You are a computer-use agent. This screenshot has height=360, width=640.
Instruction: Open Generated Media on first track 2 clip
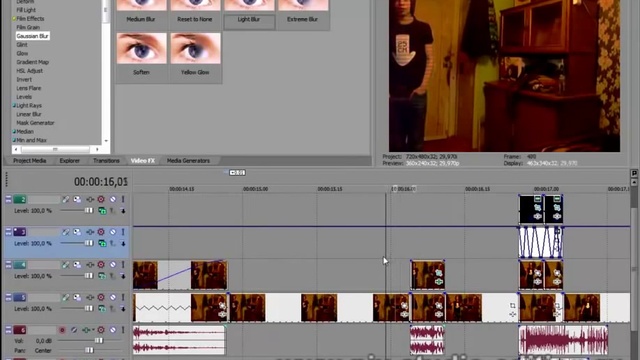click(538, 199)
